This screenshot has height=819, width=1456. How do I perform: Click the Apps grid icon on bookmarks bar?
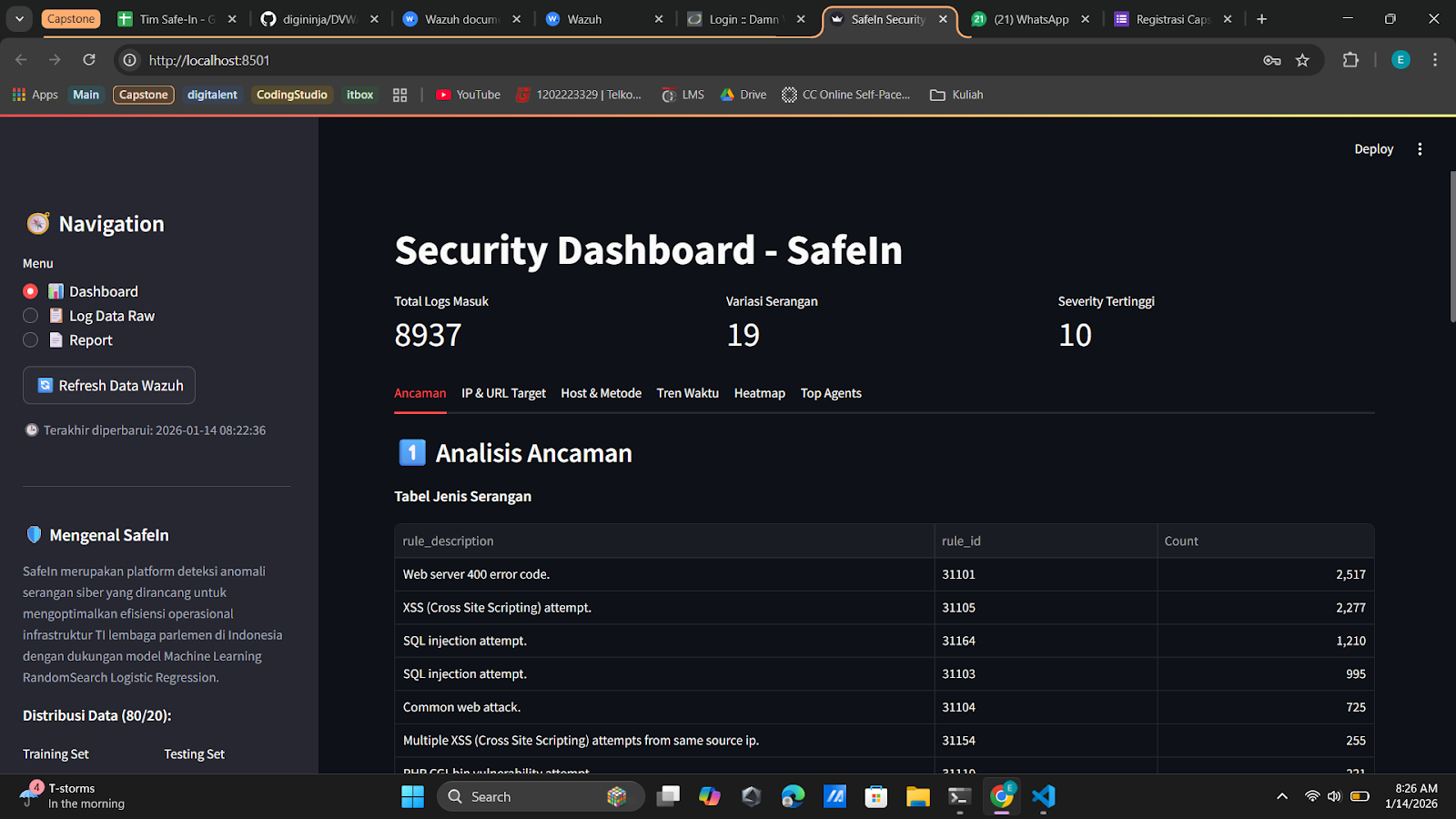pyautogui.click(x=17, y=94)
